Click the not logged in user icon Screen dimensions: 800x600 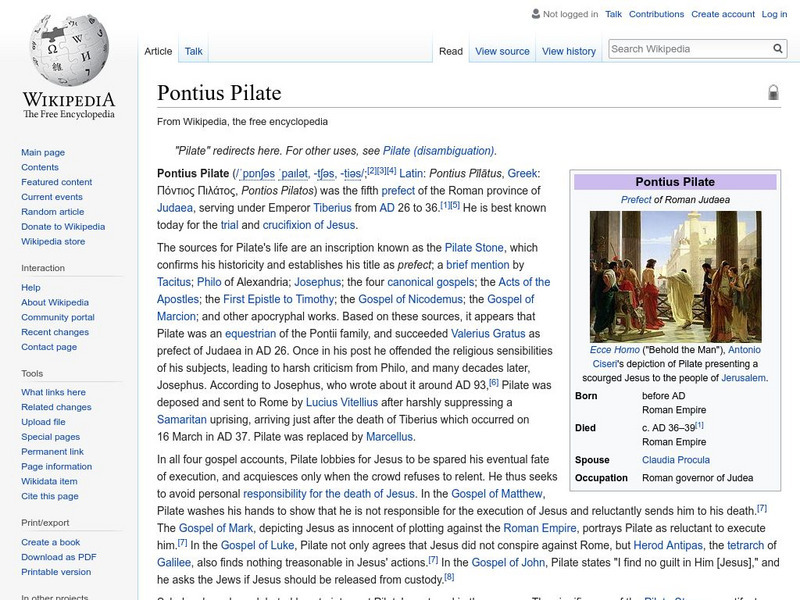point(534,14)
